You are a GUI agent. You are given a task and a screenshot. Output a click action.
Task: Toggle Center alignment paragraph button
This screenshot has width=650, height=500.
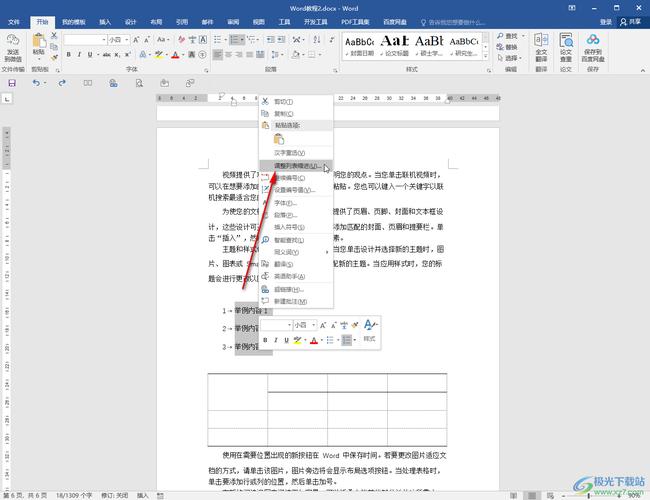[228, 54]
